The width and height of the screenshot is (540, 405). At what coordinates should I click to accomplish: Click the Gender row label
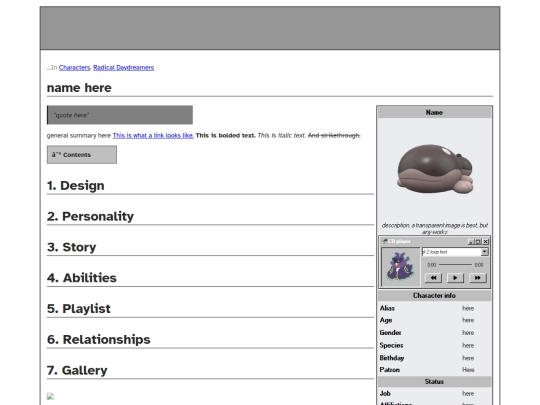coord(390,333)
